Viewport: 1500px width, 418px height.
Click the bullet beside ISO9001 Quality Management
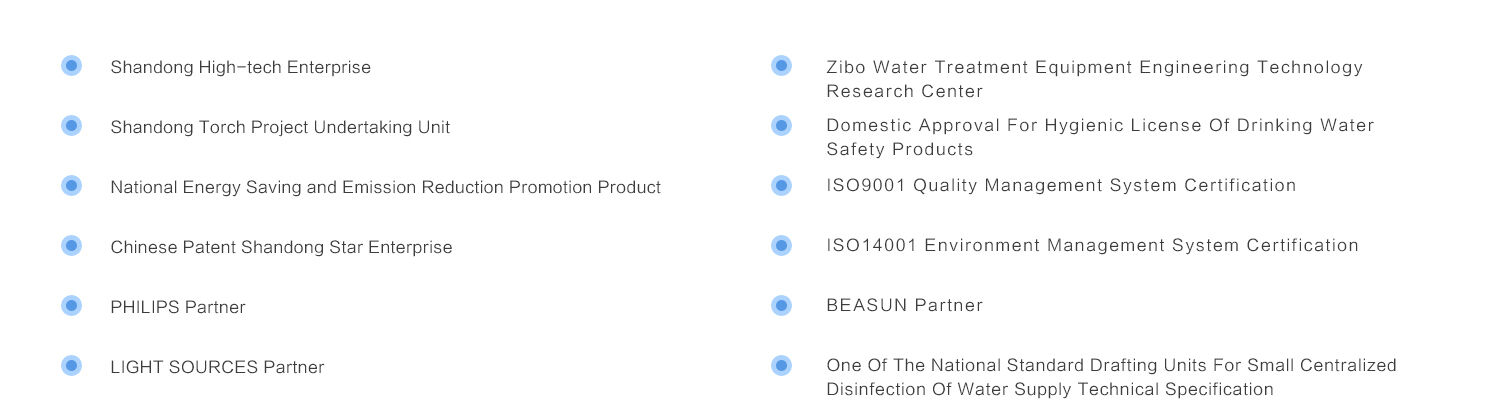coord(781,186)
